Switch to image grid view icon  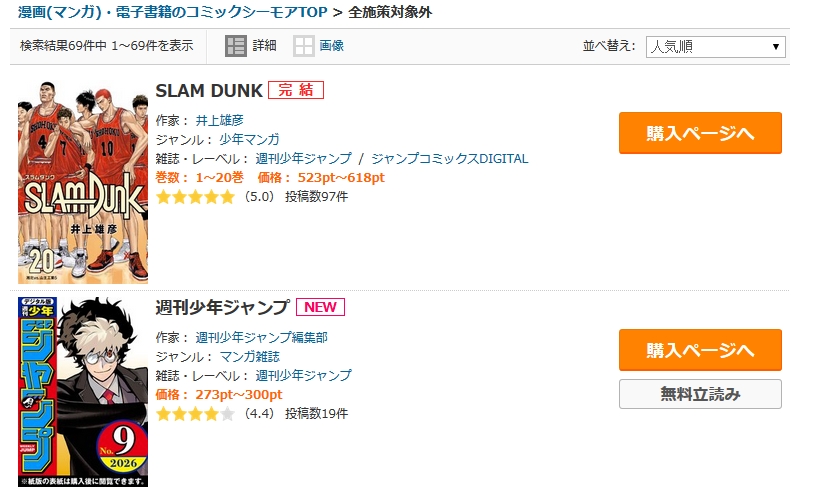click(304, 46)
